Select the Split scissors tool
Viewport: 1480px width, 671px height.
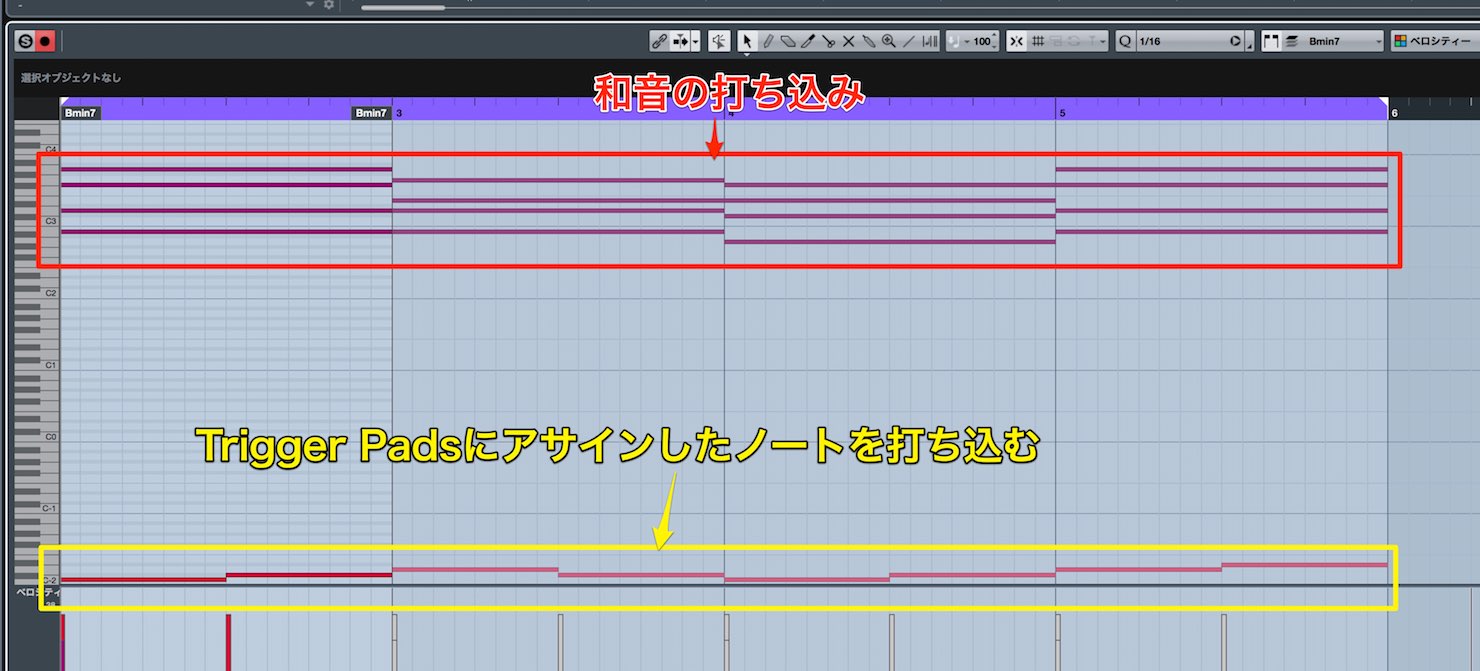[x=828, y=41]
